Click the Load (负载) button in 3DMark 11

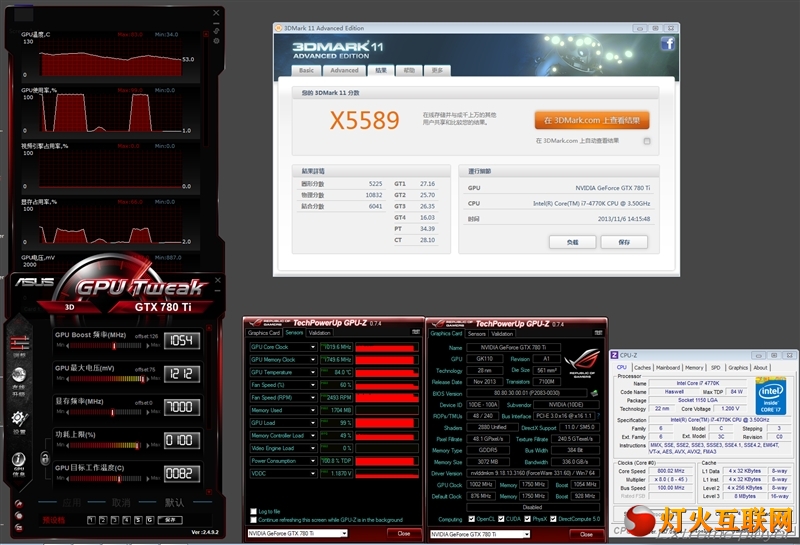(x=572, y=242)
